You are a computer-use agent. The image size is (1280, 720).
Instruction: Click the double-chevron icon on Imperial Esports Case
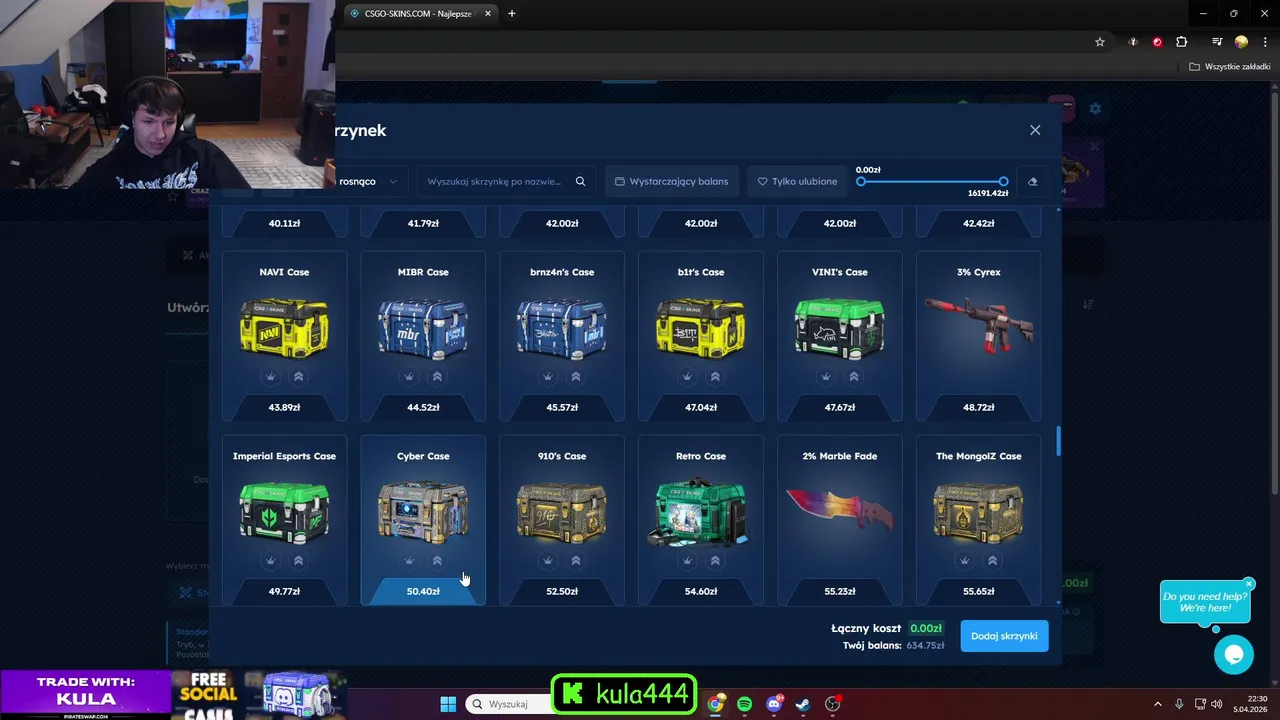point(298,561)
